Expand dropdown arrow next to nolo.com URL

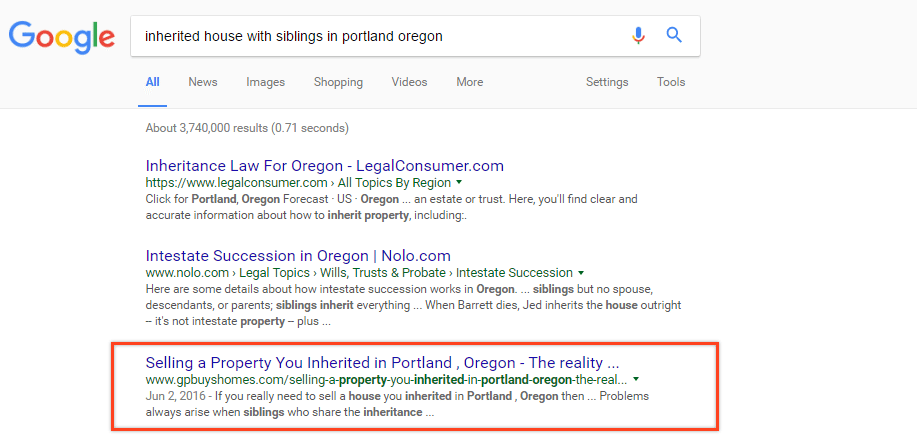(581, 273)
